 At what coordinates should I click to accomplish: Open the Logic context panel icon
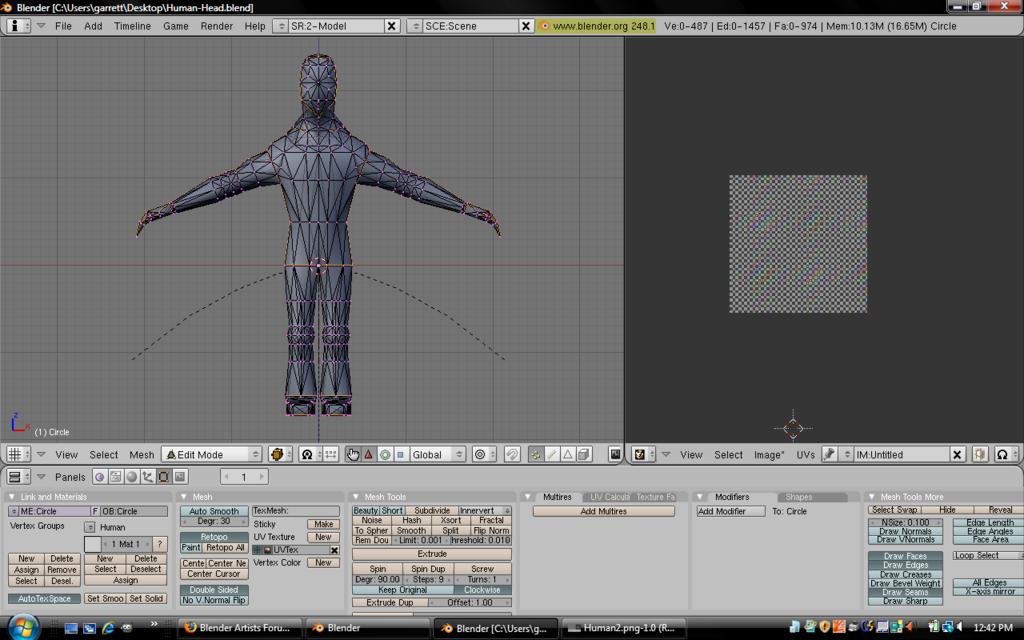99,477
